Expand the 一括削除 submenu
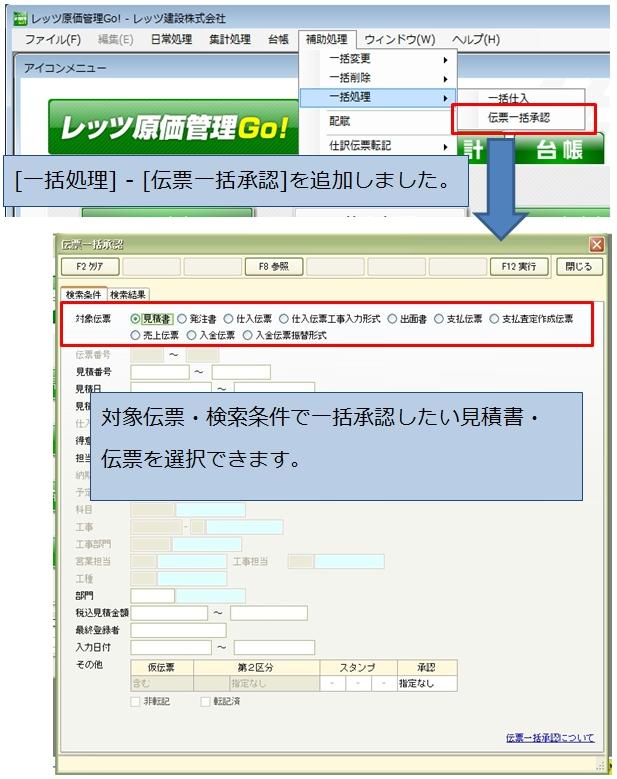The height and width of the screenshot is (779, 617). point(378,78)
